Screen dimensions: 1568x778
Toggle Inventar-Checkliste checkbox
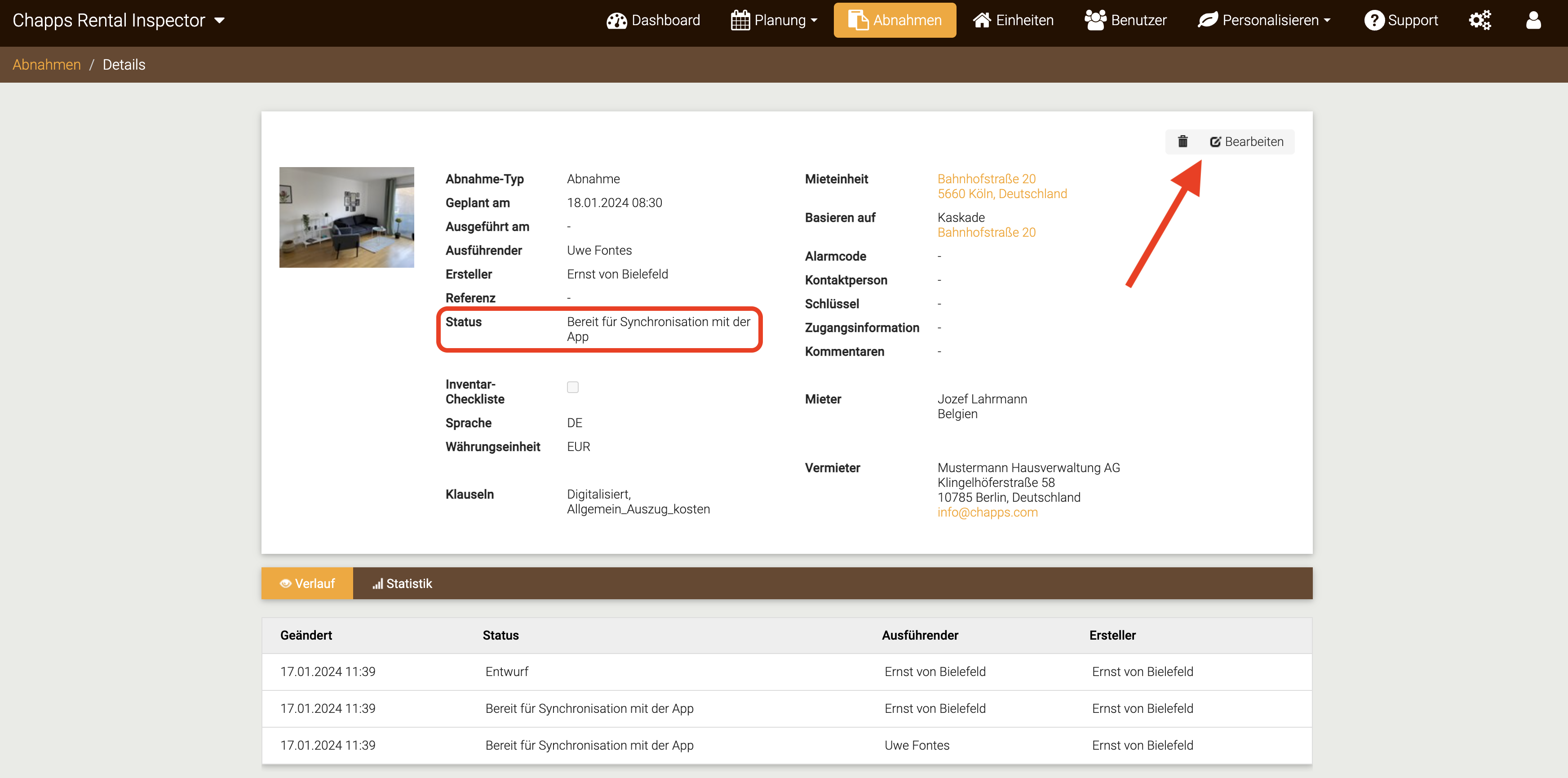572,387
